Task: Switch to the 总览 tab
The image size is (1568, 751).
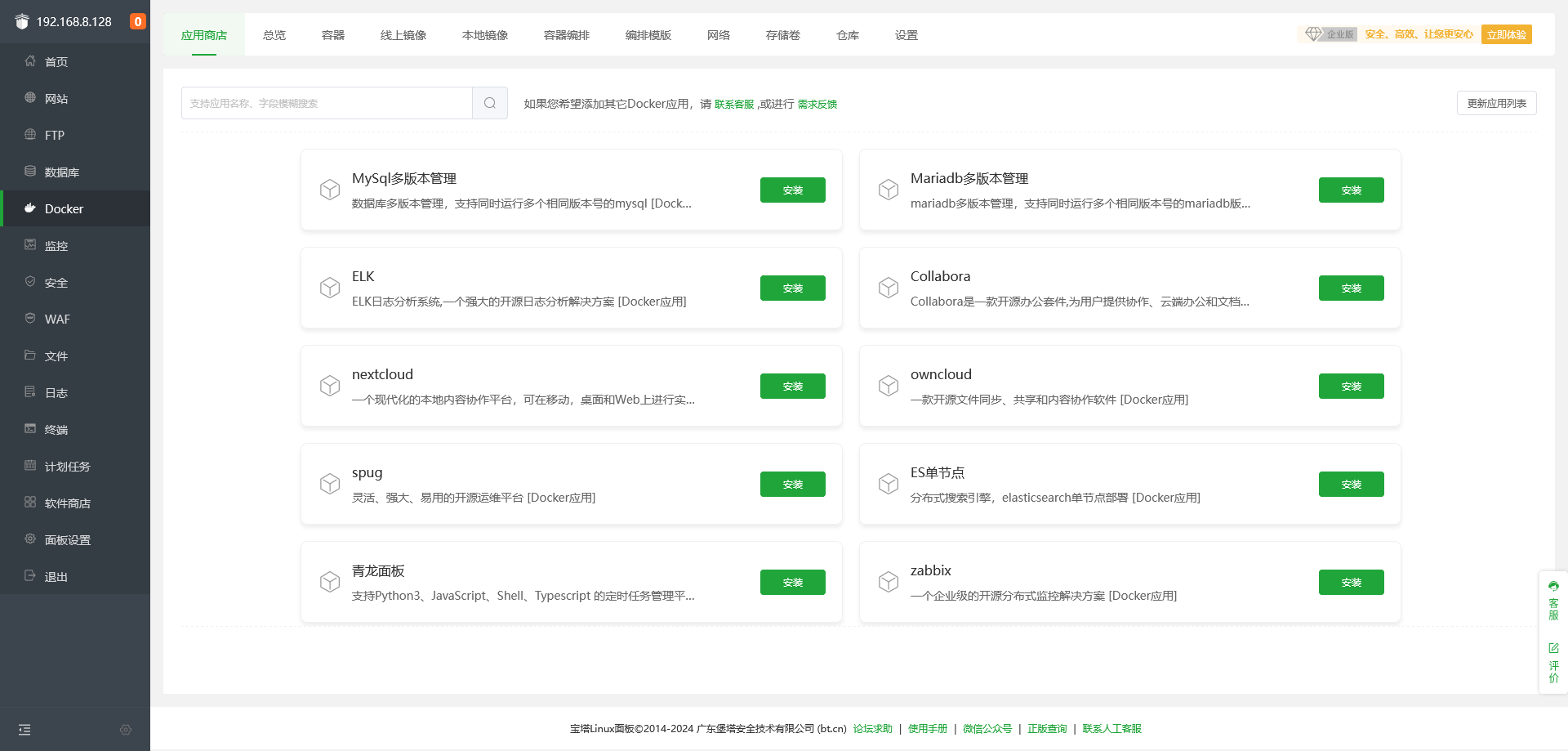Action: 274,35
